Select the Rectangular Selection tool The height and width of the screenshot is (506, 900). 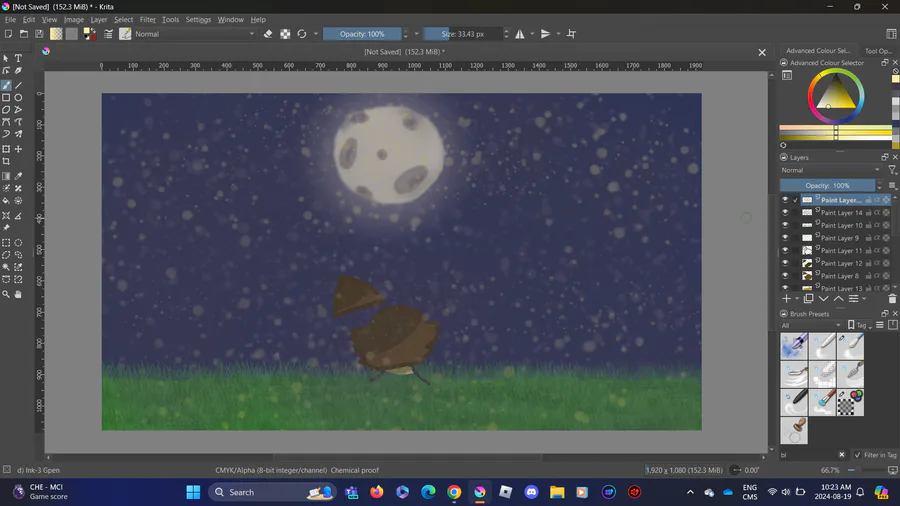tap(6, 243)
